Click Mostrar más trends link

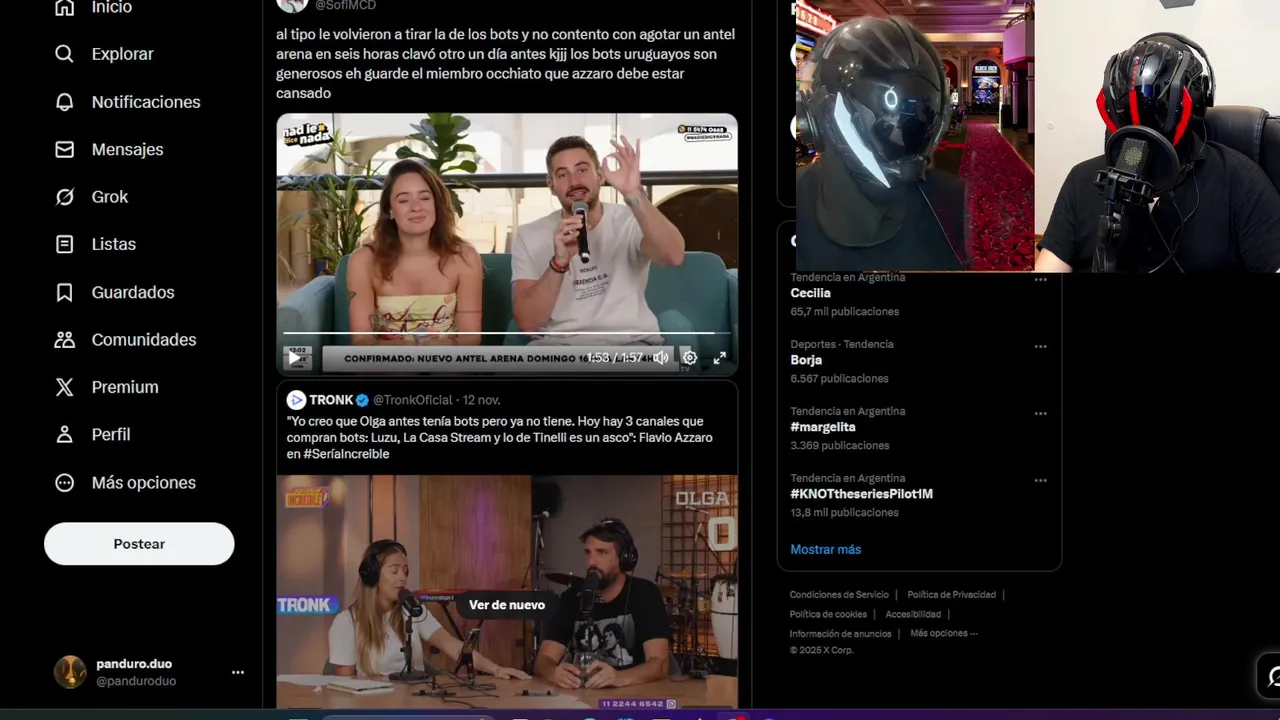pos(825,549)
